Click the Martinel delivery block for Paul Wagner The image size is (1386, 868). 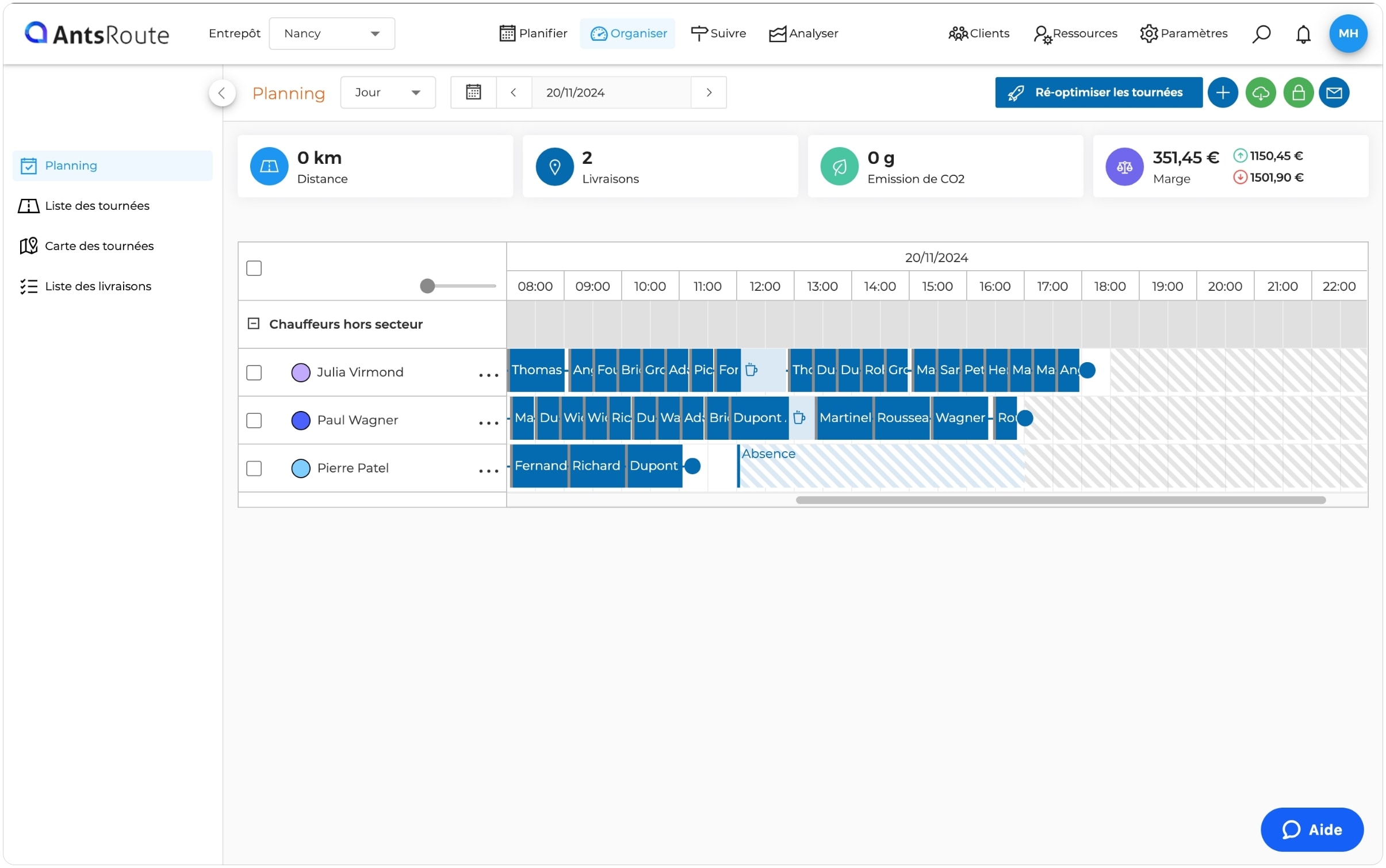(x=845, y=418)
